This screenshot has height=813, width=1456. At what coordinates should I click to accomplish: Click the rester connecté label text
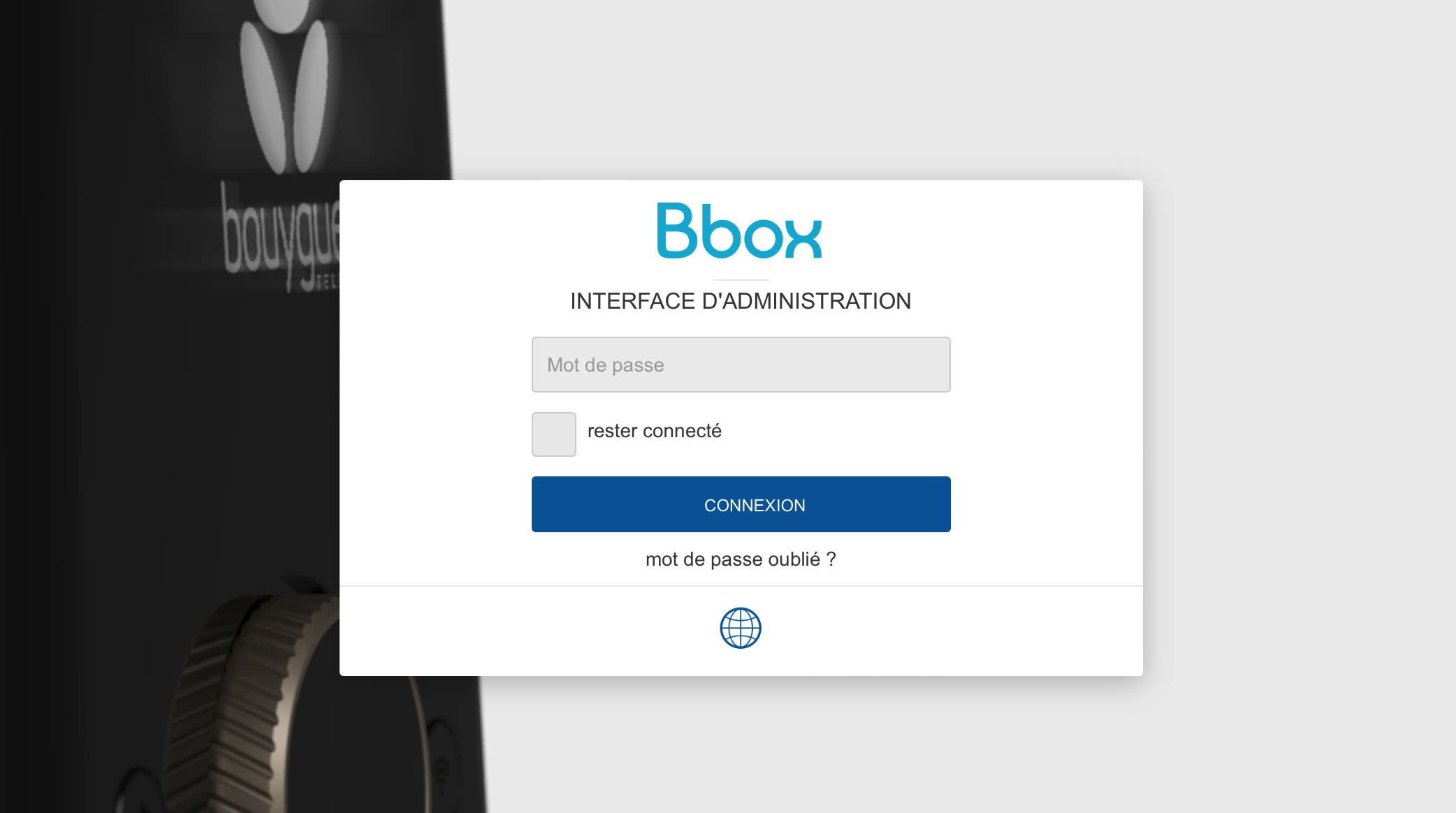click(x=654, y=431)
